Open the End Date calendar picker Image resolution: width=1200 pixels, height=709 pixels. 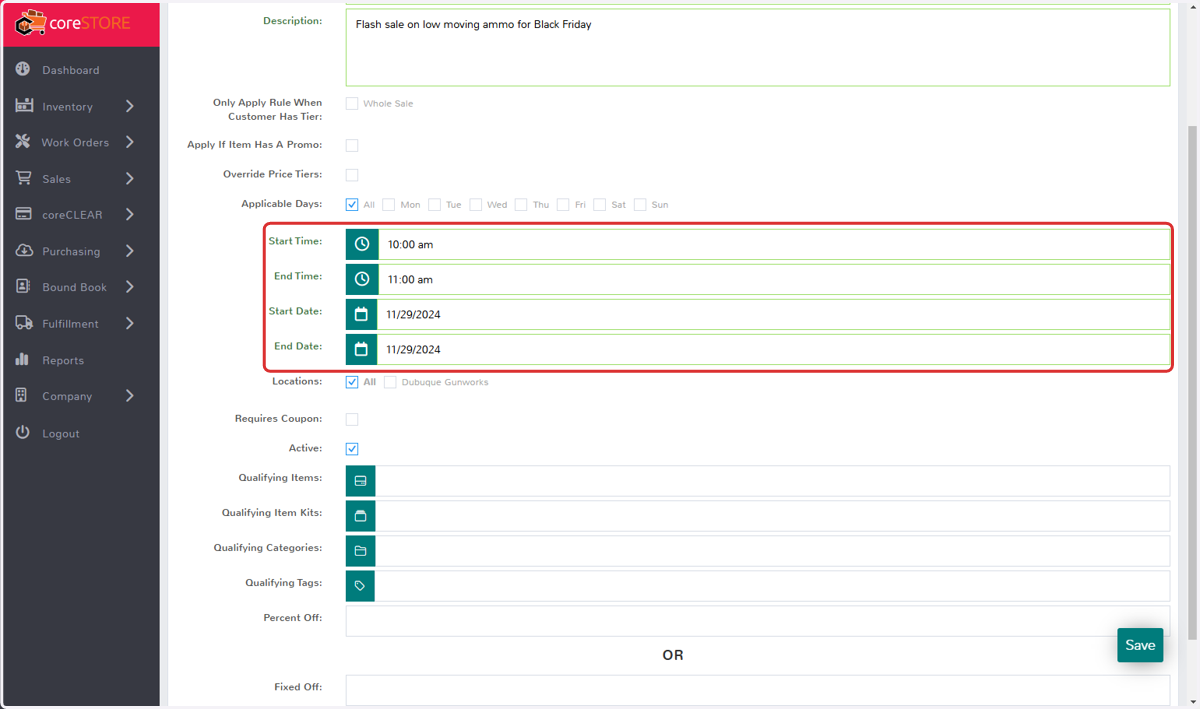(x=361, y=349)
